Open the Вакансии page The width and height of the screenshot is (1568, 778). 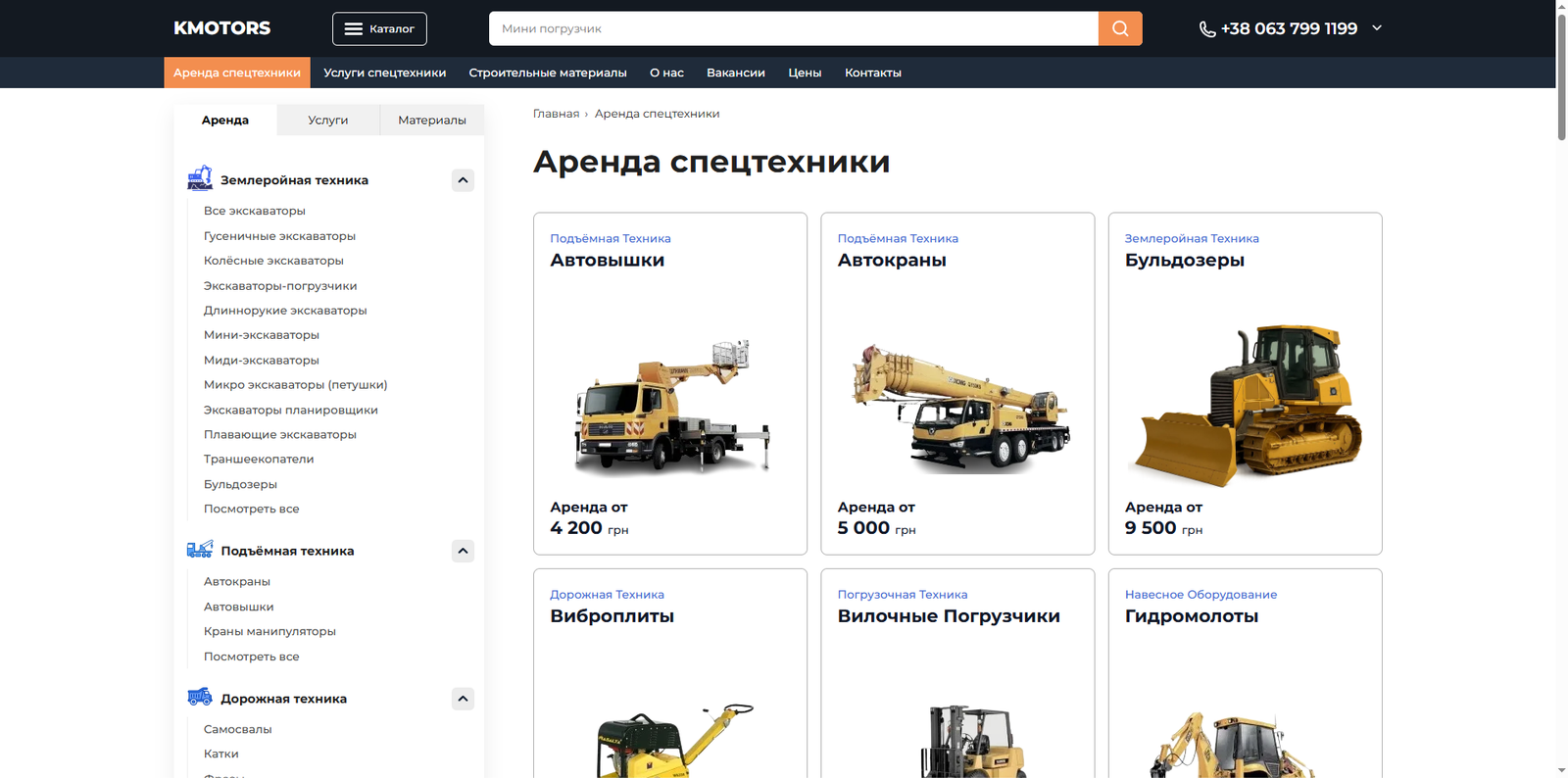[736, 73]
